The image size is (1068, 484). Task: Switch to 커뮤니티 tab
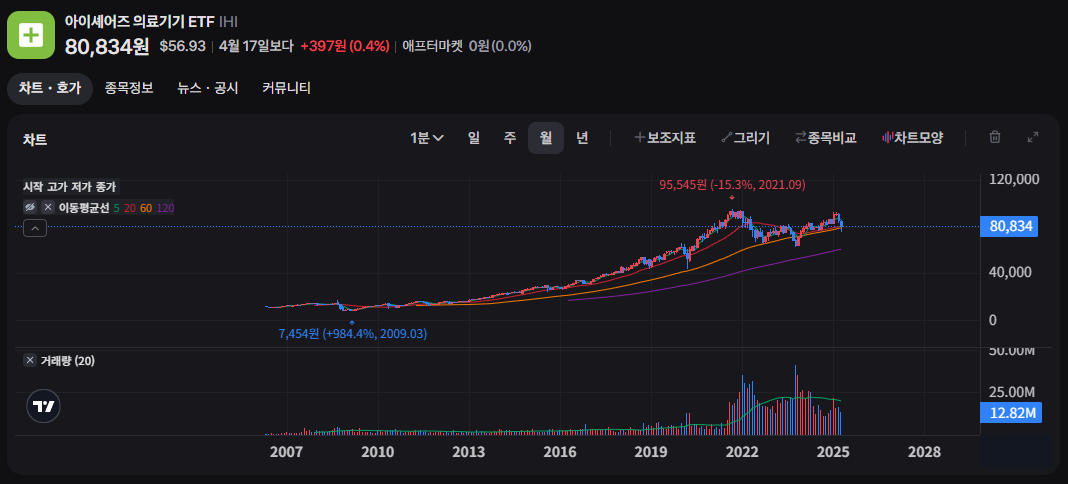286,88
